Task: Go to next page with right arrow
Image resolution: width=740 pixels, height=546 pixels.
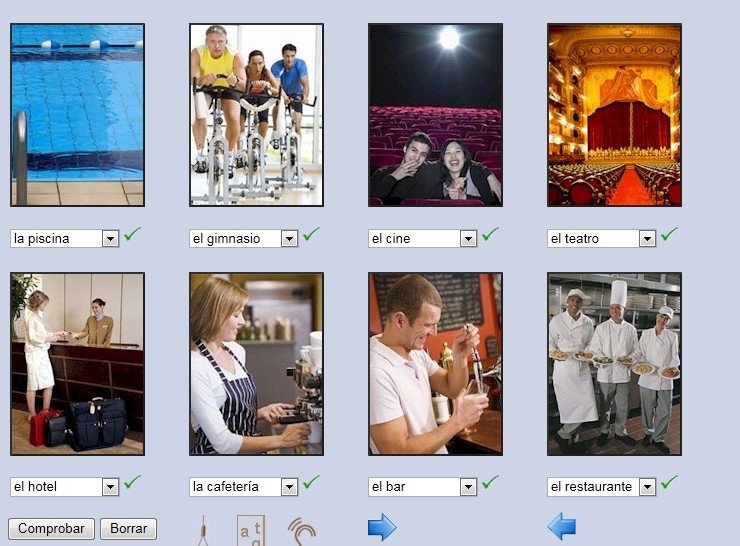Action: [382, 527]
